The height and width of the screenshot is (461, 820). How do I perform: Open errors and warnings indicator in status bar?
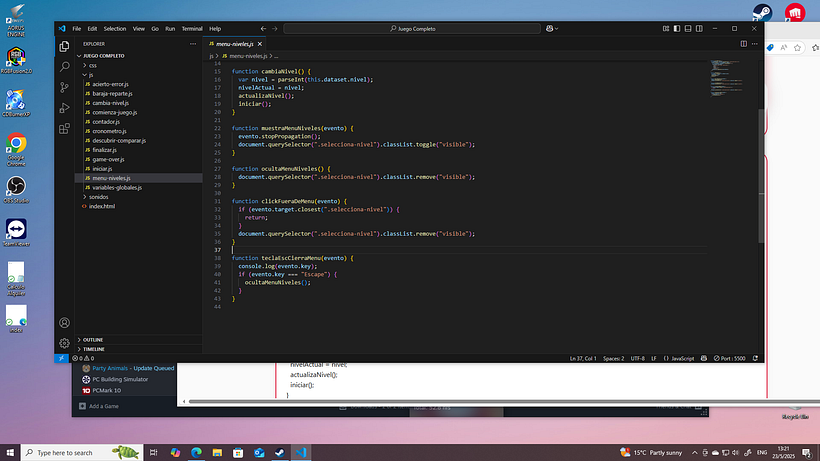83,359
